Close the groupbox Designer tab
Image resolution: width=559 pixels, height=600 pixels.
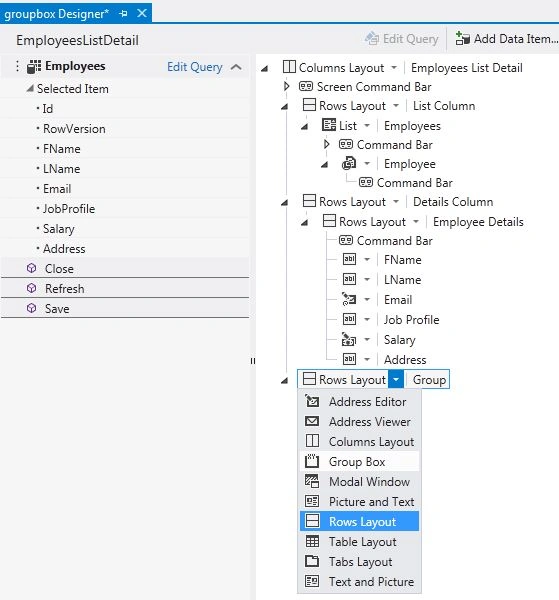(142, 13)
